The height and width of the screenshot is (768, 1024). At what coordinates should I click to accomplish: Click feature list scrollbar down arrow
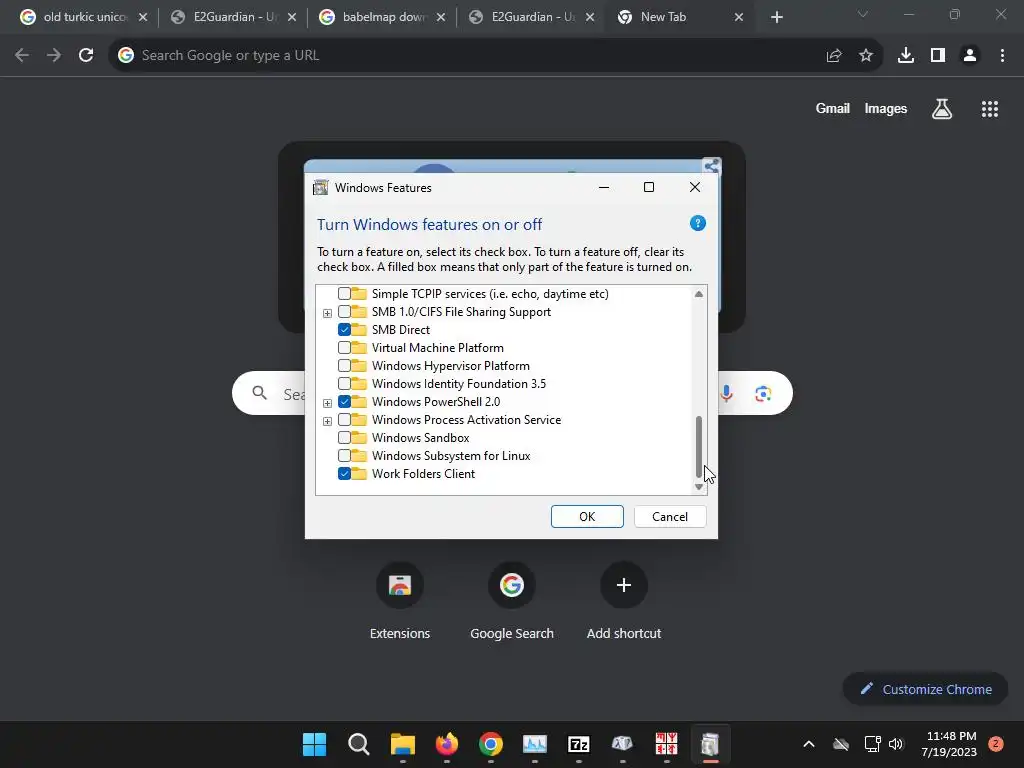coord(699,487)
